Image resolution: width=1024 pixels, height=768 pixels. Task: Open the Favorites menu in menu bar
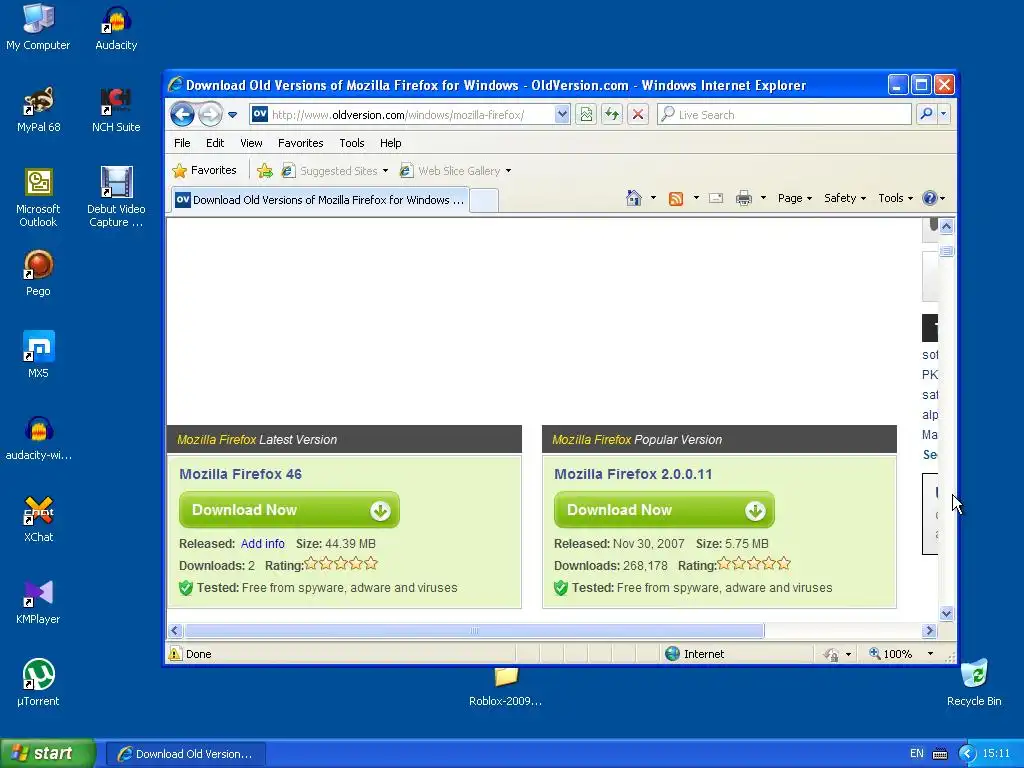click(300, 143)
